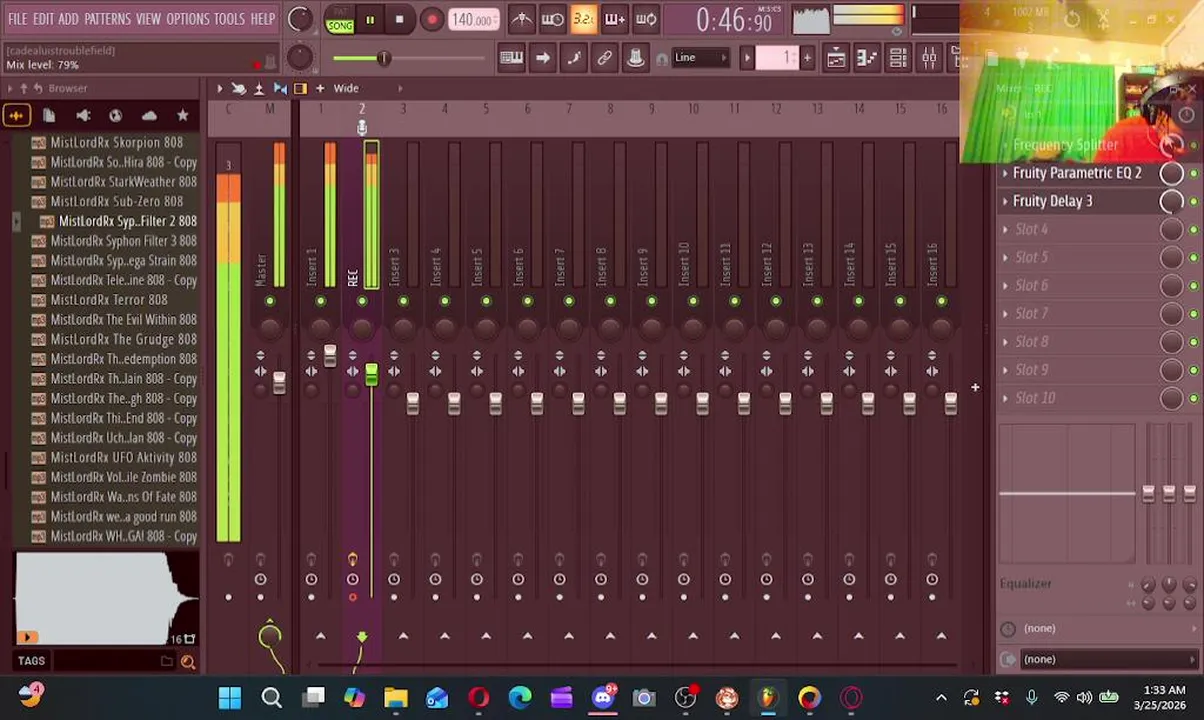Mute the Master track green light
This screenshot has height=720, width=1204.
(270, 301)
